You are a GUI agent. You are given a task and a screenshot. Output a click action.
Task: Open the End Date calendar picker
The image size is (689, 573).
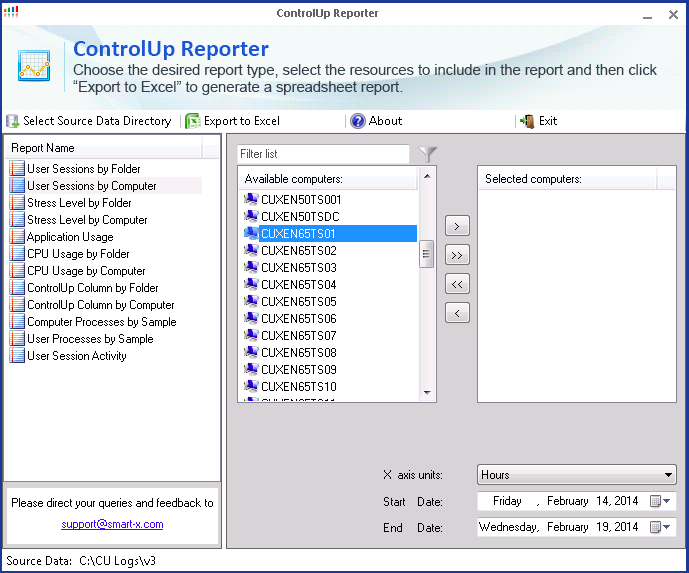[x=660, y=527]
